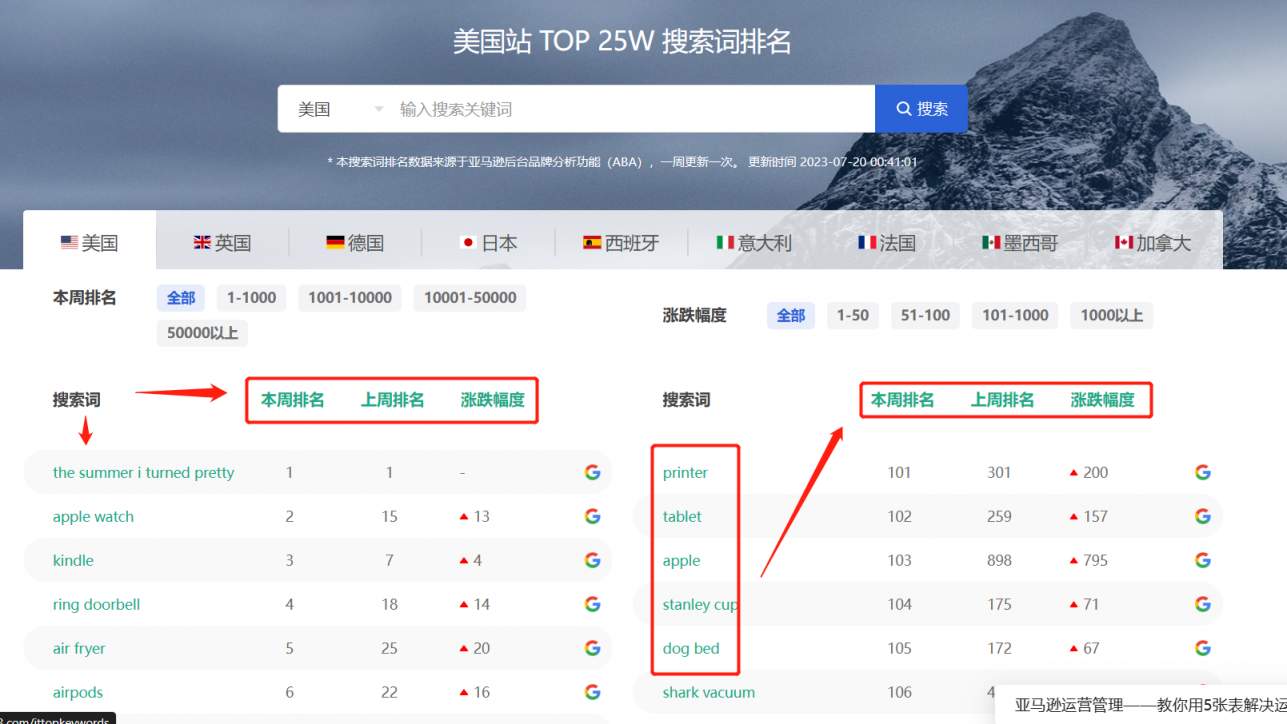
Task: Open the apple watch keyword link
Action: [x=93, y=516]
